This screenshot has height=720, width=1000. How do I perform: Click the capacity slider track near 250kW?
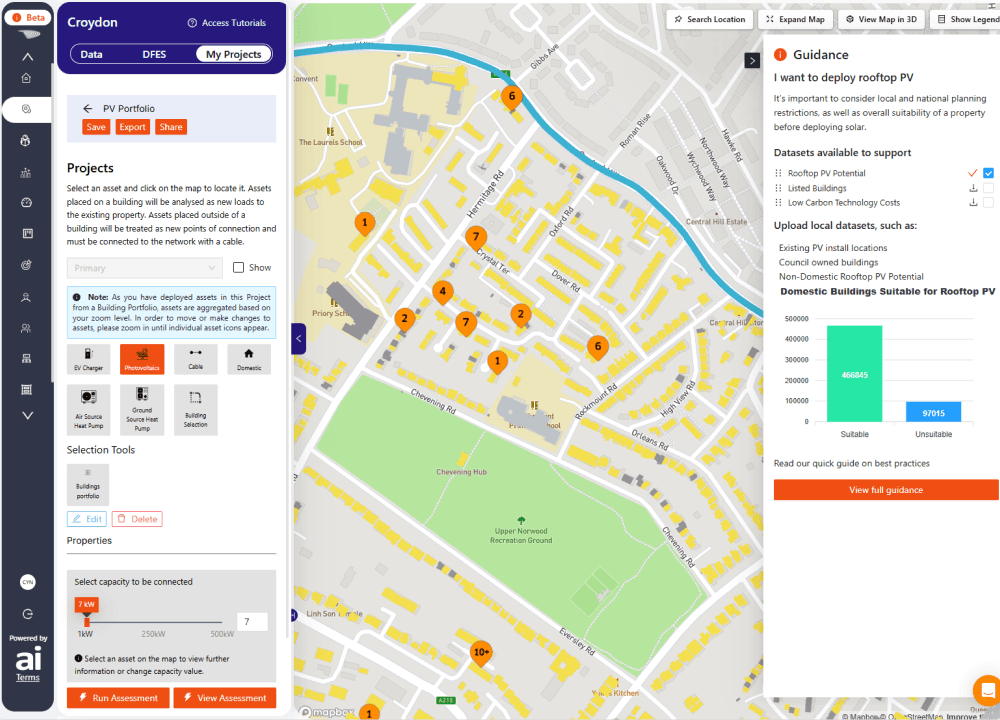click(154, 622)
